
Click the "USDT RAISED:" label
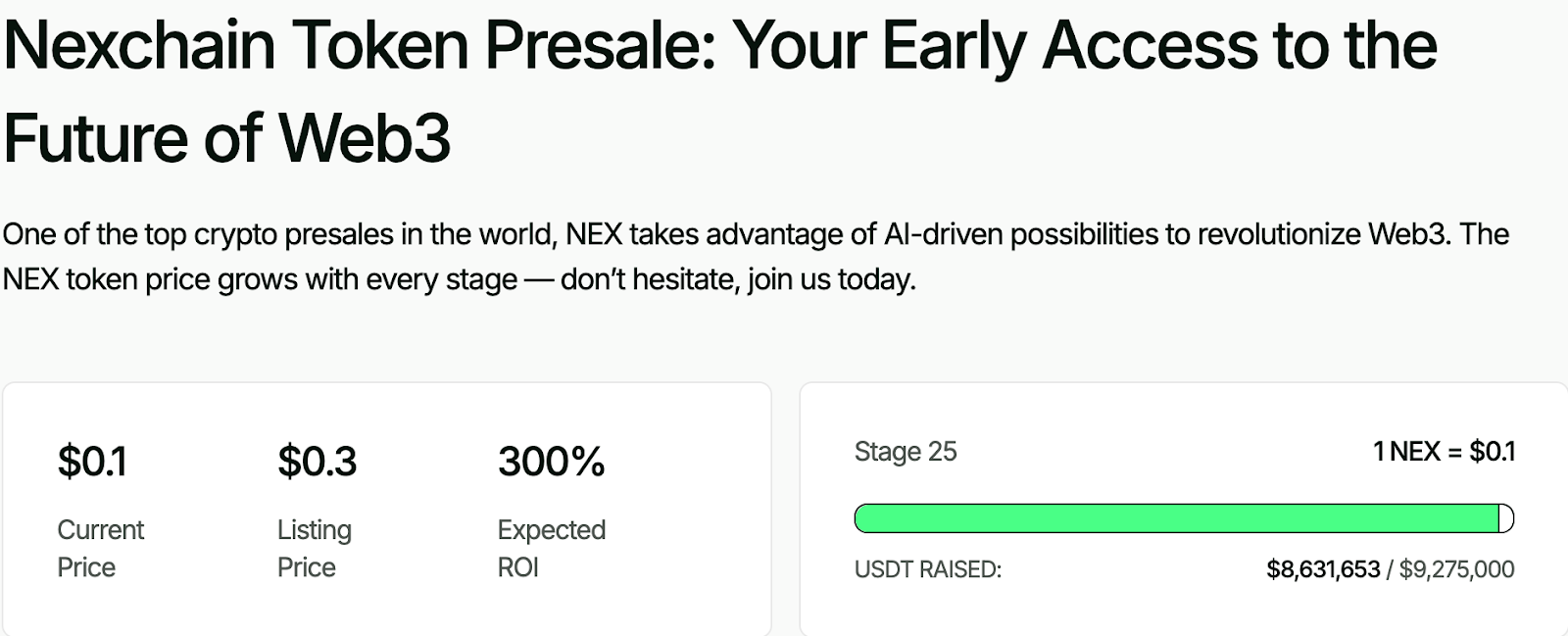tap(927, 569)
